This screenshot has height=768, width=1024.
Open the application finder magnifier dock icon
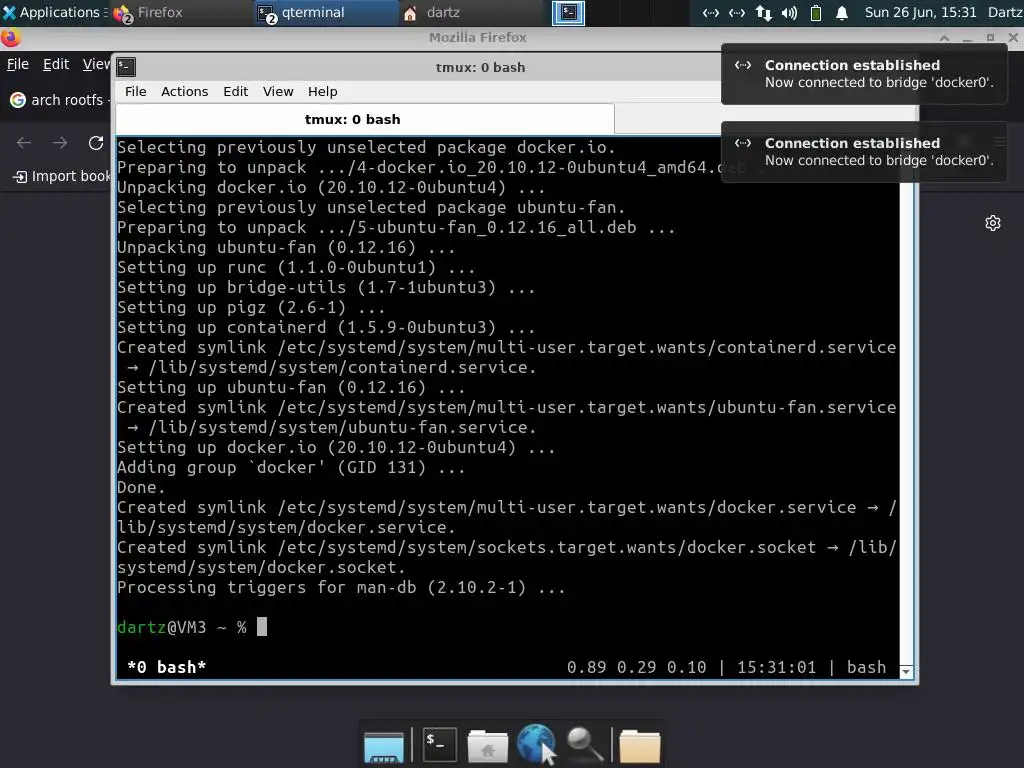tap(584, 744)
